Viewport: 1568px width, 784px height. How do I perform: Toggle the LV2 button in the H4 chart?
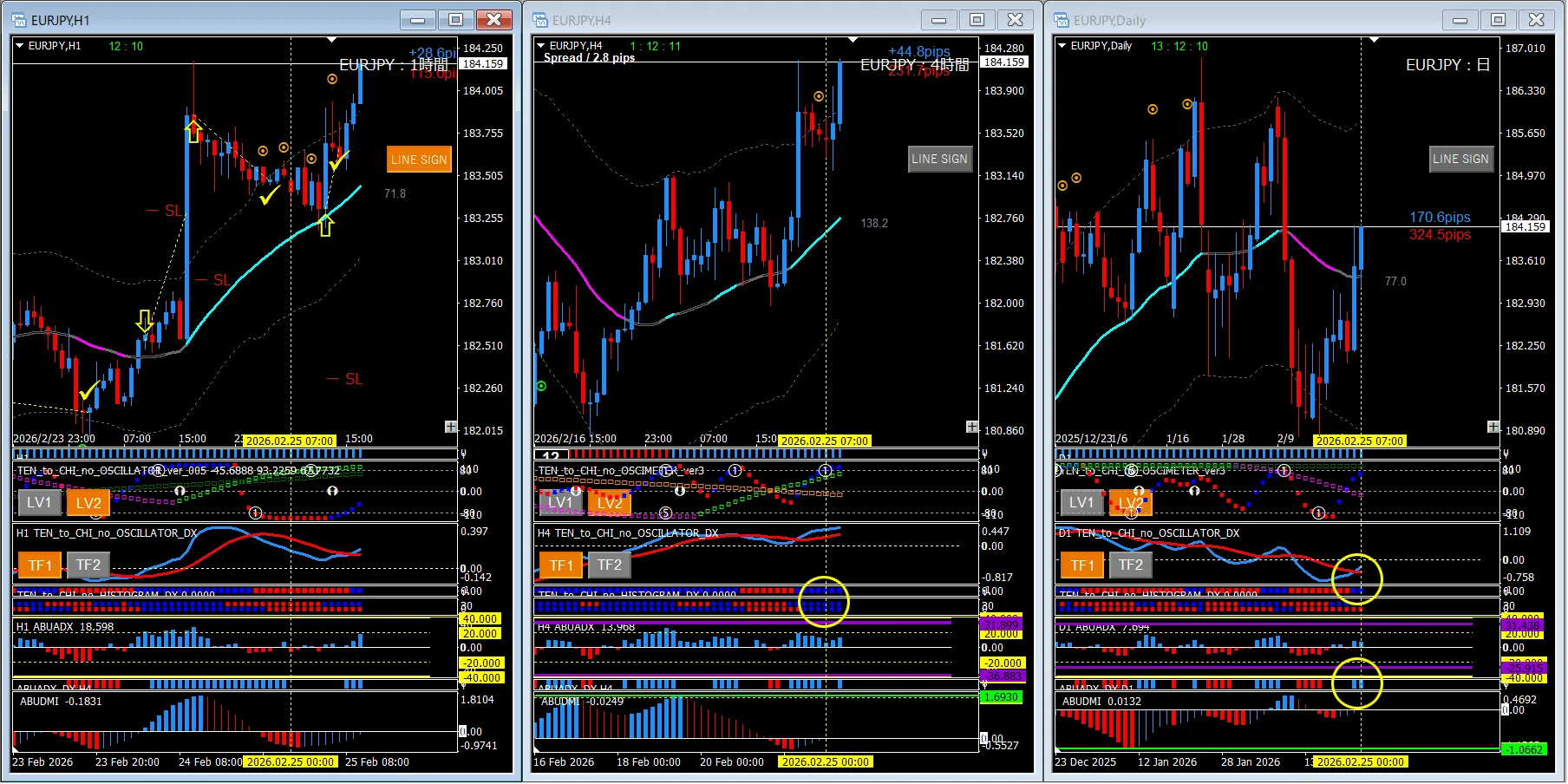[610, 502]
